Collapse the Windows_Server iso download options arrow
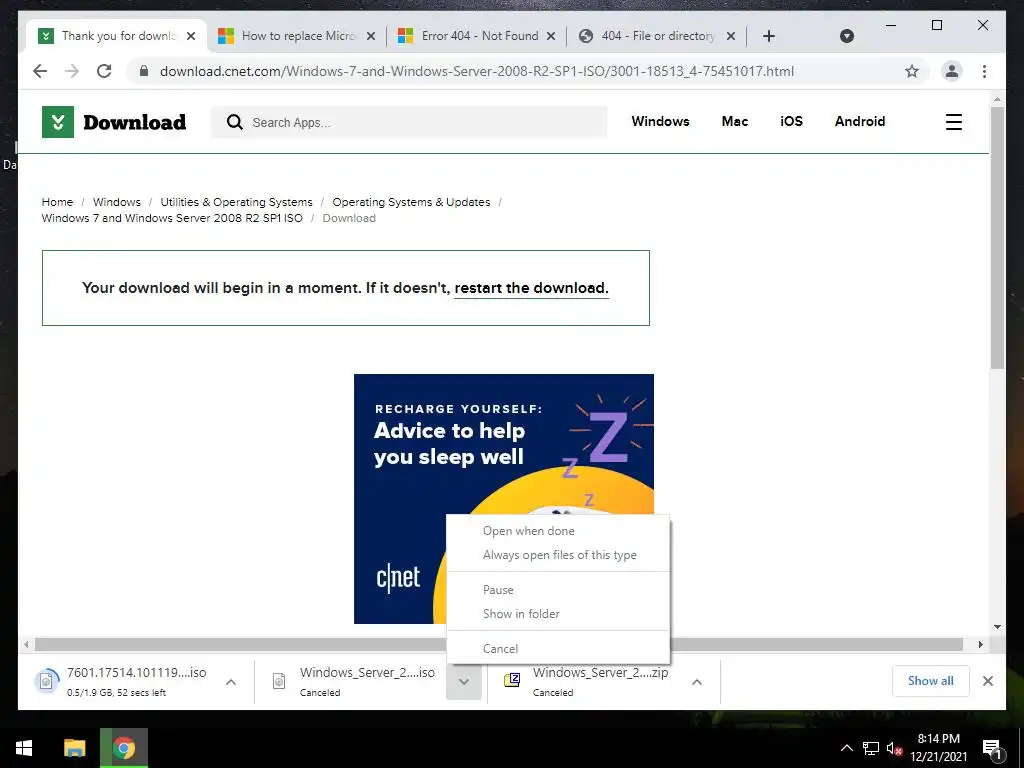This screenshot has height=768, width=1024. pos(464,682)
